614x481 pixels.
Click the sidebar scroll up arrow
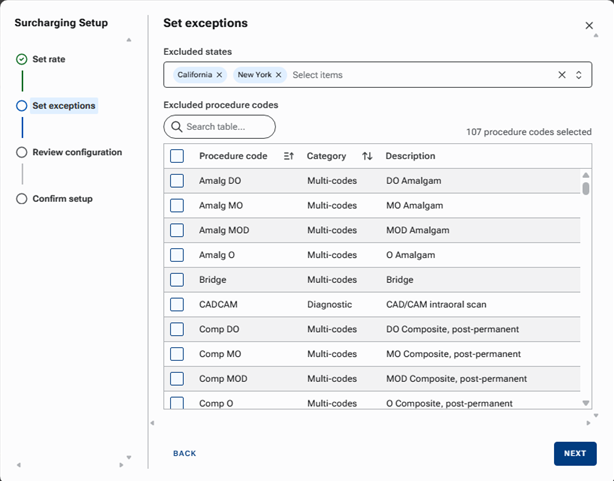pyautogui.click(x=129, y=40)
